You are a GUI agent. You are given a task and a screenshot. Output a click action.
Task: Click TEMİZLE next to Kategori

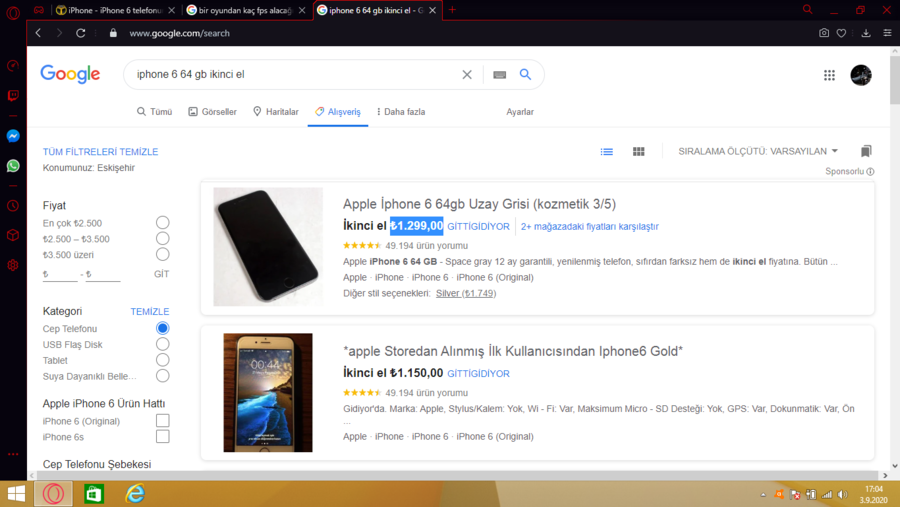tap(150, 311)
